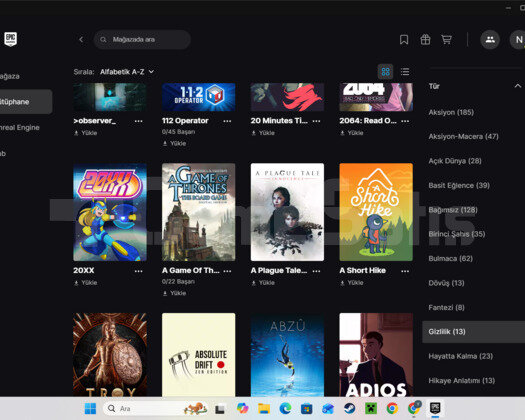Open the Alfabetik A-Z sort dropdown

coord(127,72)
